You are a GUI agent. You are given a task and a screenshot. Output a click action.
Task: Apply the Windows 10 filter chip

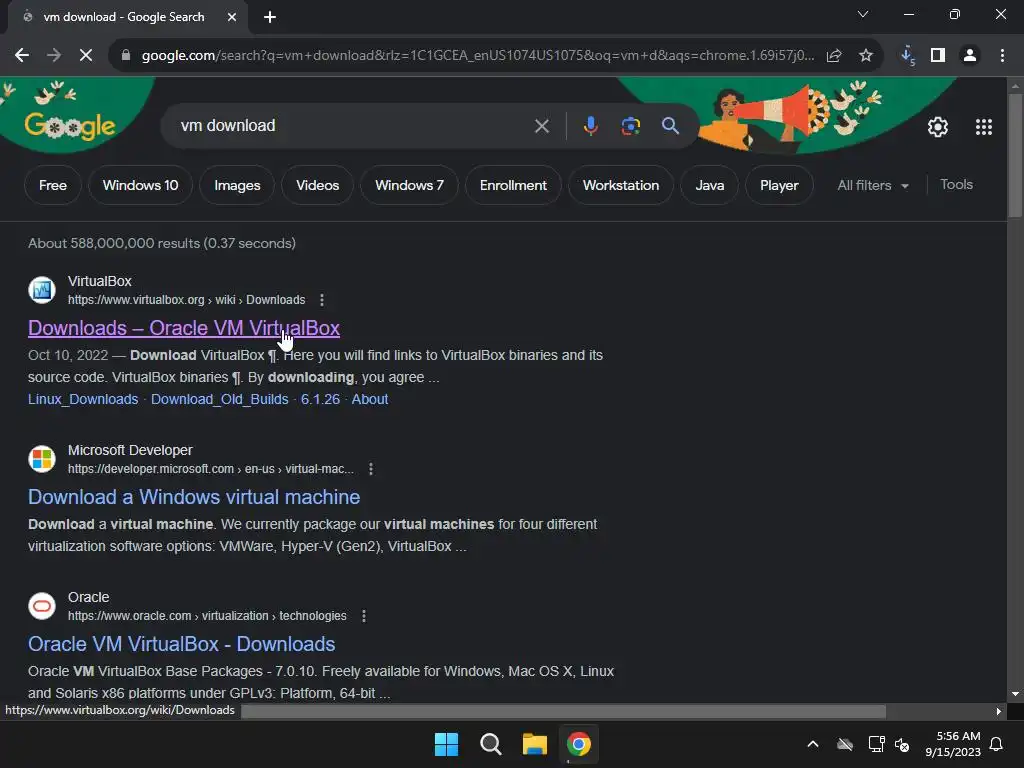140,185
